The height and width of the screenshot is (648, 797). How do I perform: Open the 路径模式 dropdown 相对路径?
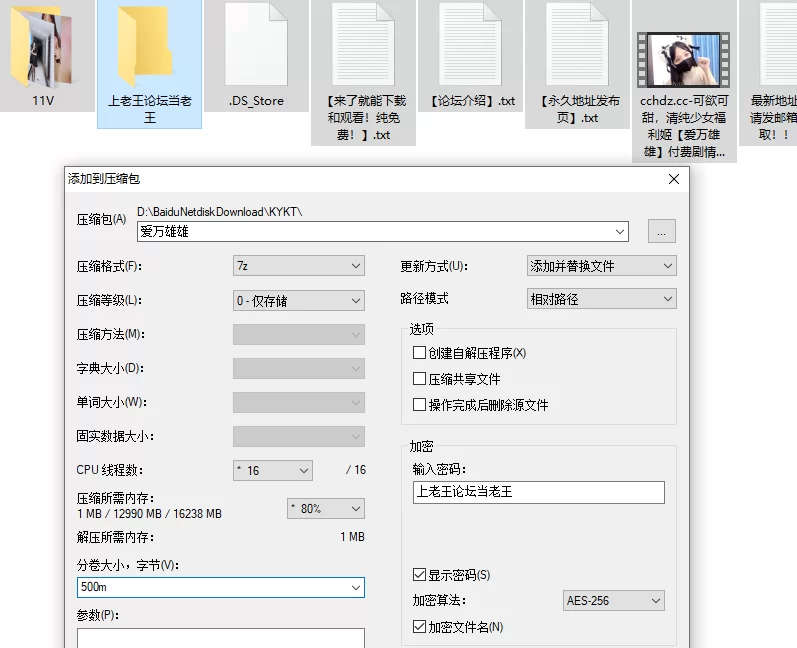602,299
